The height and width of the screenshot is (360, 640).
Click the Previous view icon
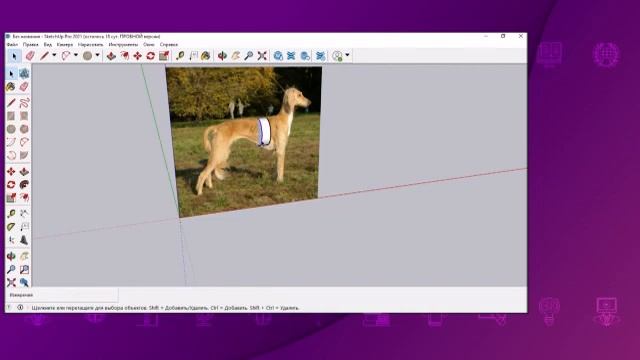[24, 282]
